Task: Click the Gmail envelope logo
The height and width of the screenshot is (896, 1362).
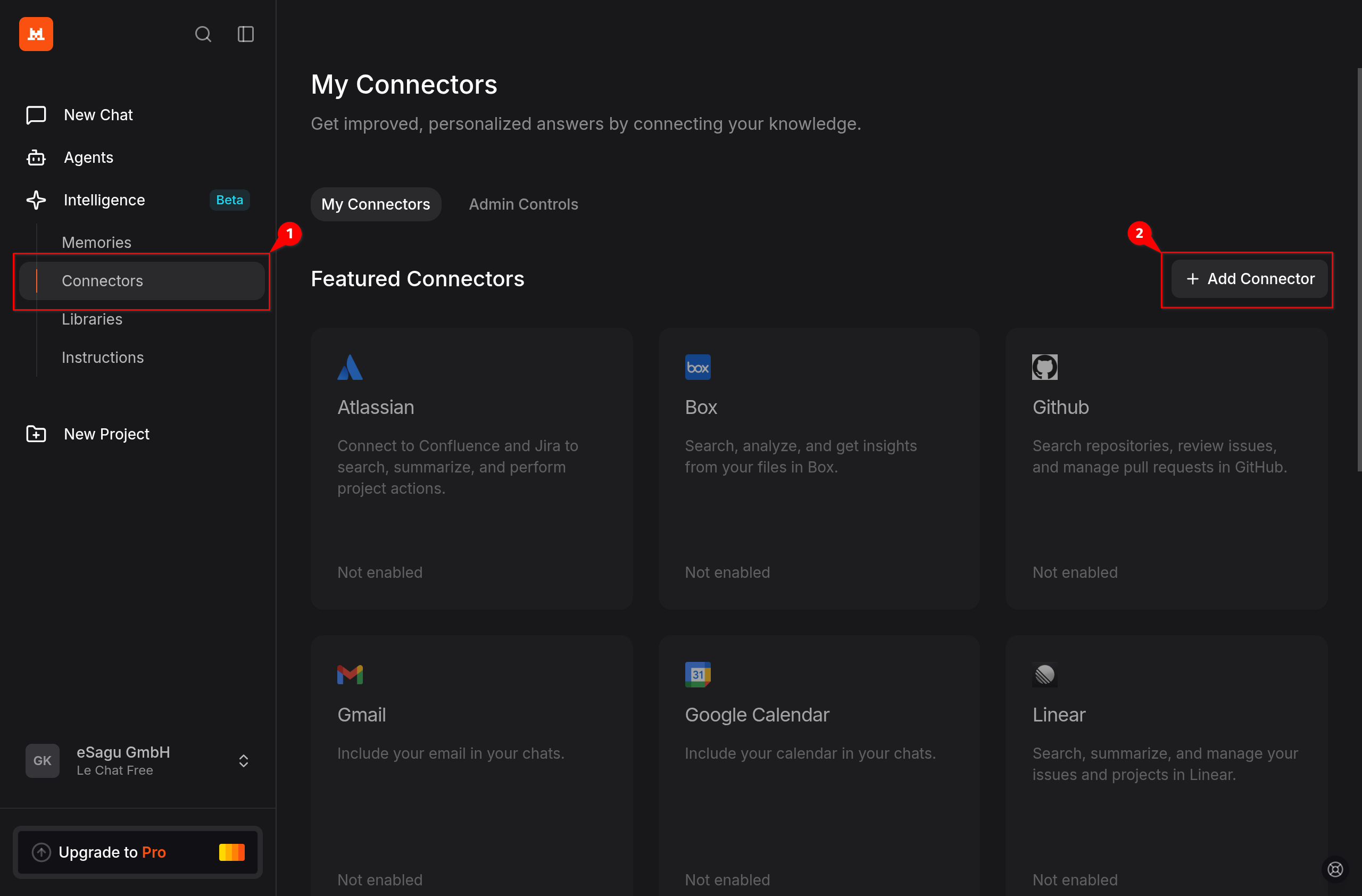Action: pos(350,675)
